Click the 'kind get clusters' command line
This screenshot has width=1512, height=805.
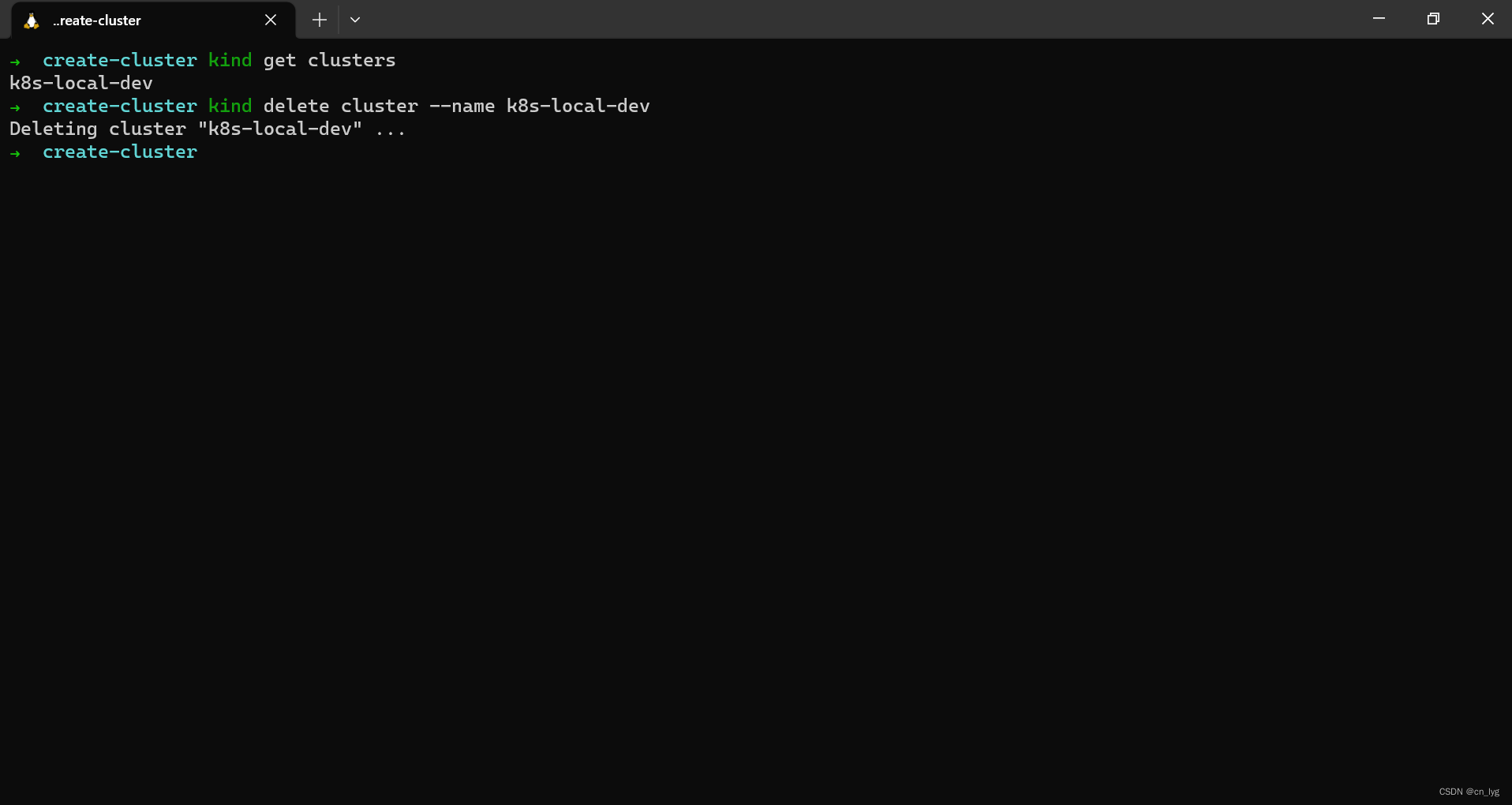pyautogui.click(x=301, y=60)
